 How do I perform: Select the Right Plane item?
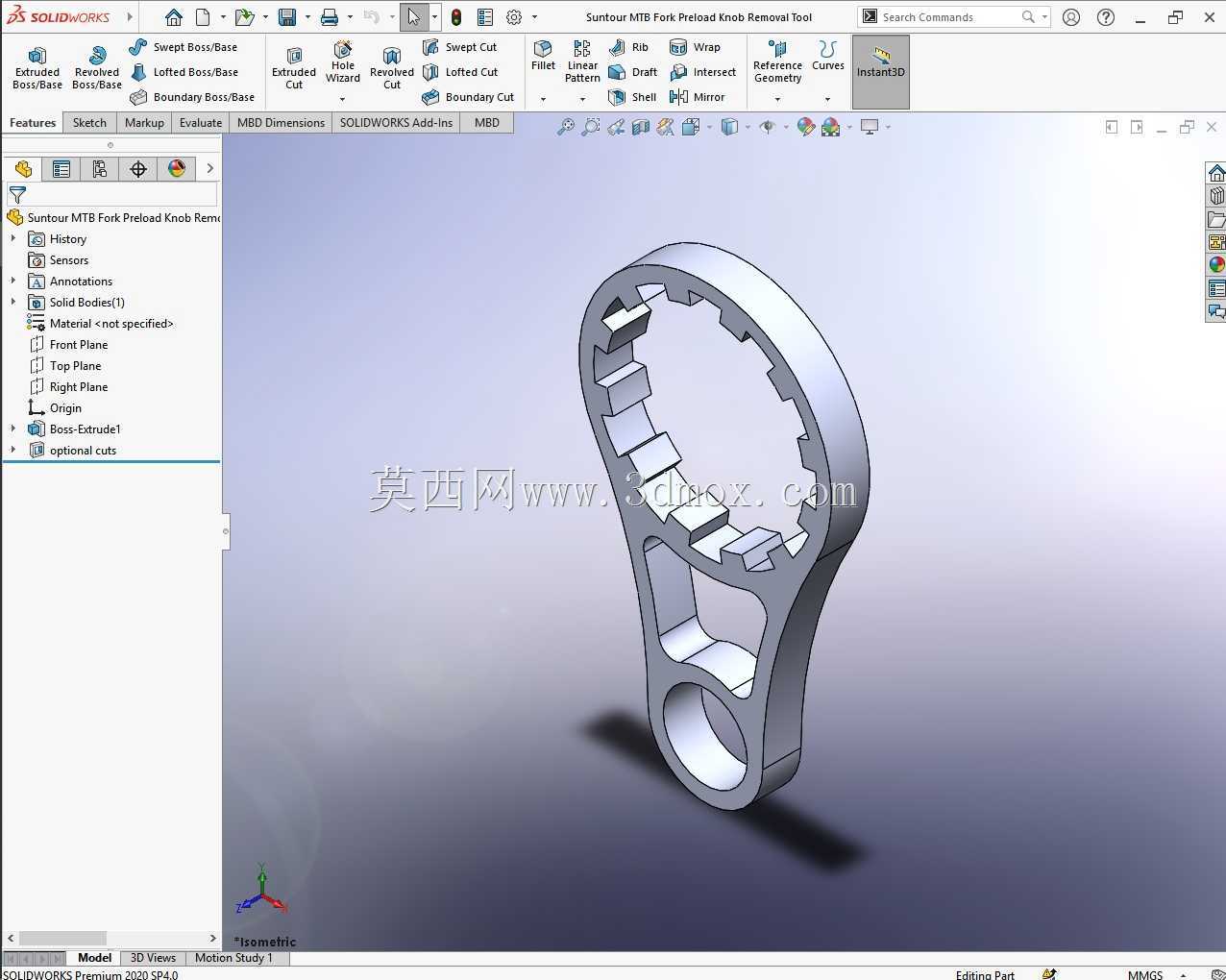[x=67, y=386]
